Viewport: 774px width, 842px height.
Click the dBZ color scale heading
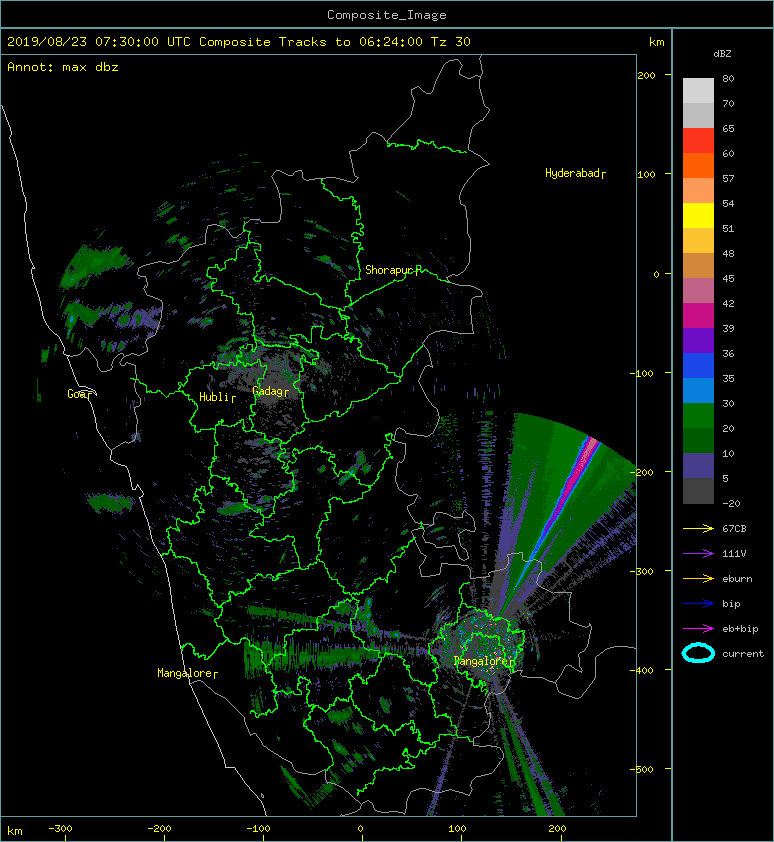pyautogui.click(x=722, y=54)
